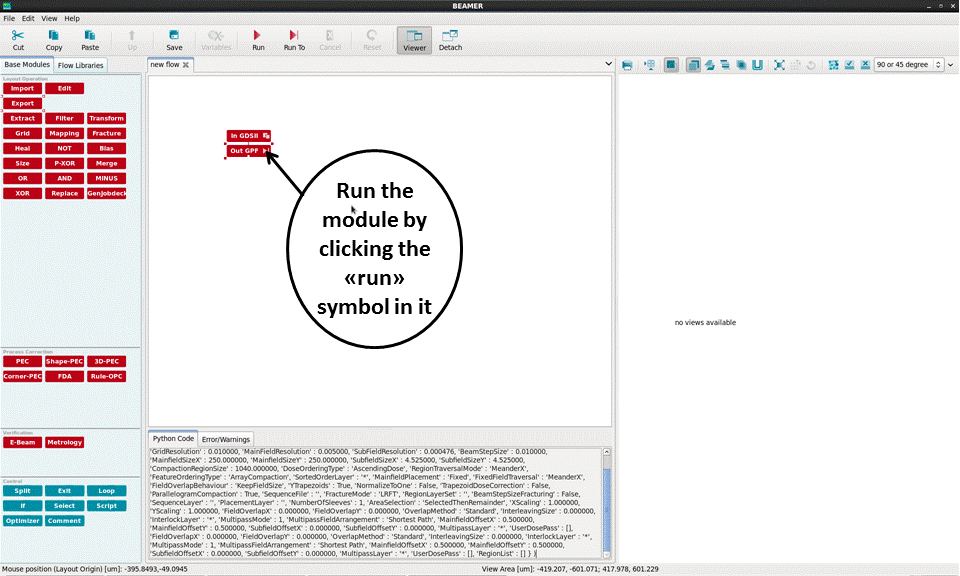Open the File menu
The image size is (960, 576).
[9, 18]
